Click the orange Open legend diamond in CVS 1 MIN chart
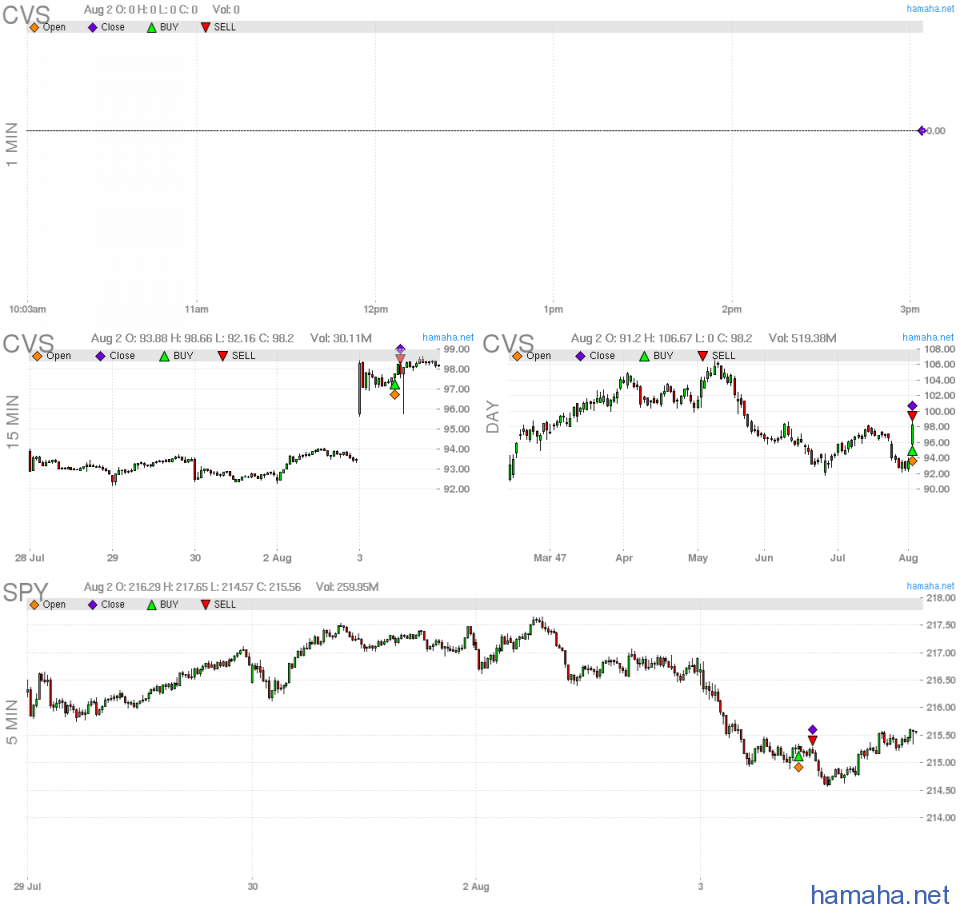Image resolution: width=960 pixels, height=906 pixels. tap(34, 28)
